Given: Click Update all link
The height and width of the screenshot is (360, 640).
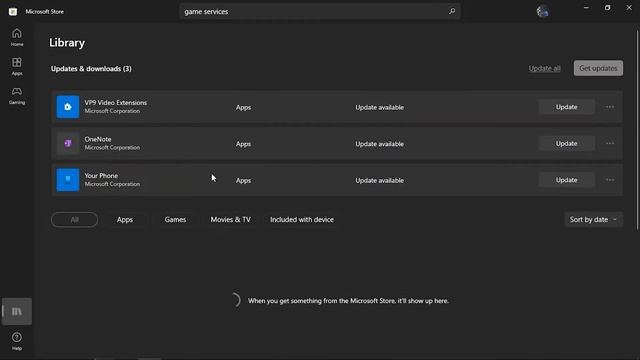Looking at the screenshot, I should pos(544,68).
